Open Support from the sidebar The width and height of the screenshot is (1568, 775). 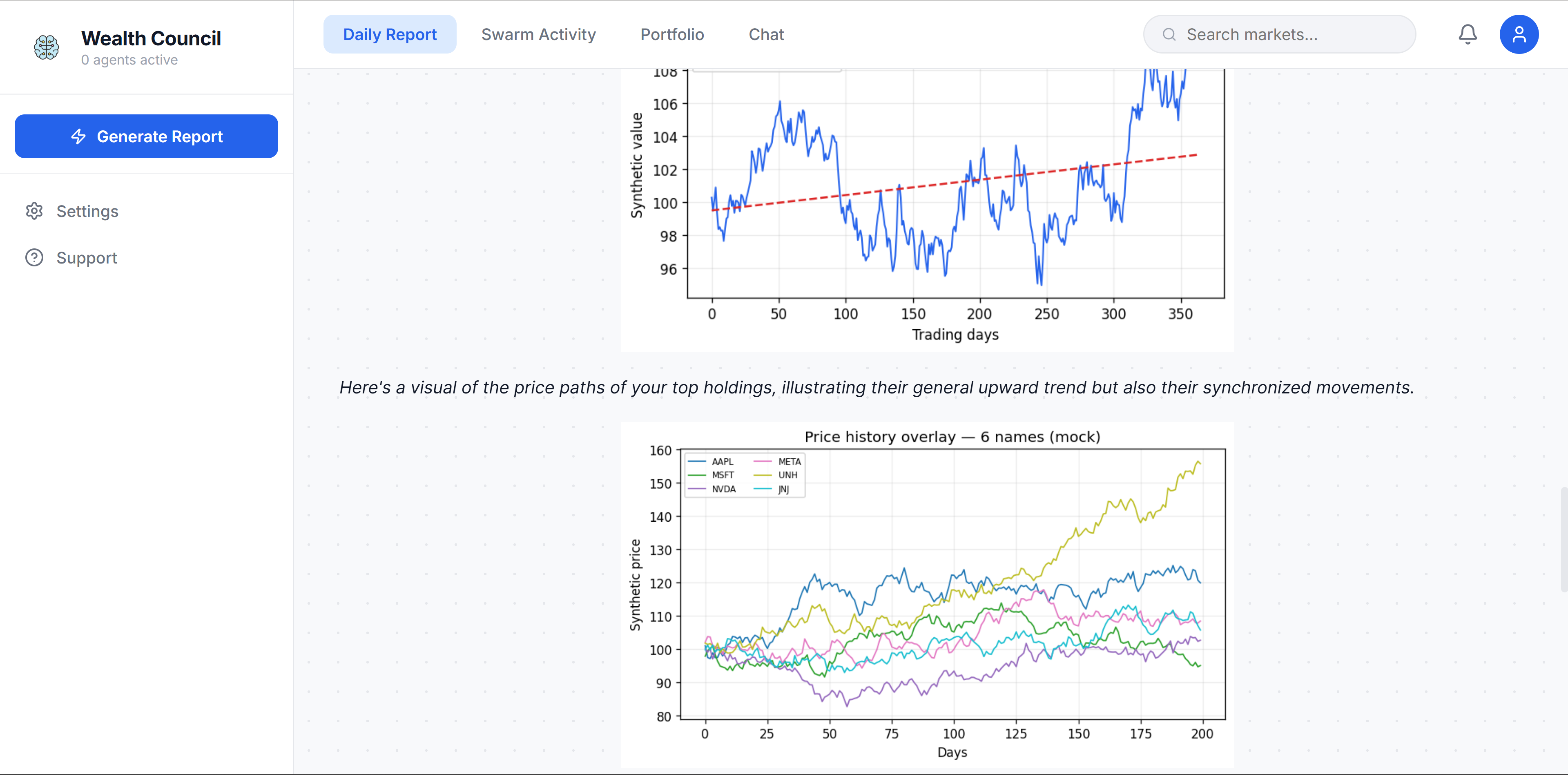coord(87,258)
